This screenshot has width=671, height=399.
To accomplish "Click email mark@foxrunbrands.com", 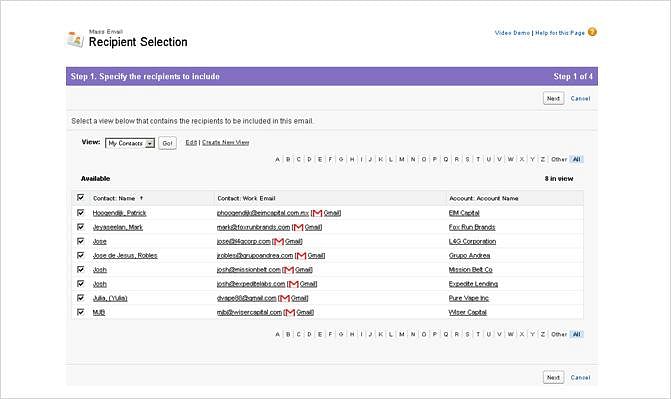I will pyautogui.click(x=253, y=227).
